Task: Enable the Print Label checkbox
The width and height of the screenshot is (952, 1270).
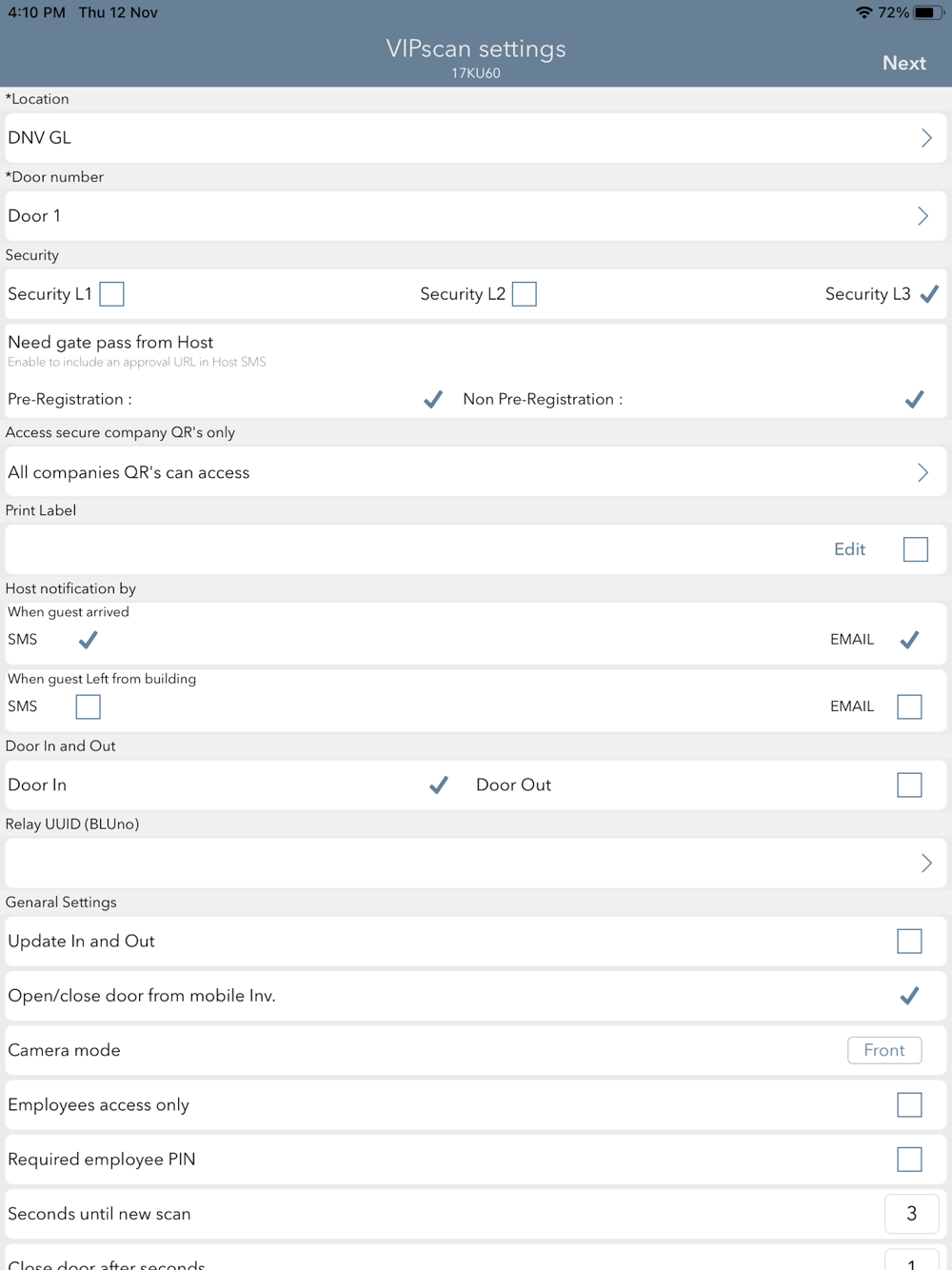Action: click(915, 549)
